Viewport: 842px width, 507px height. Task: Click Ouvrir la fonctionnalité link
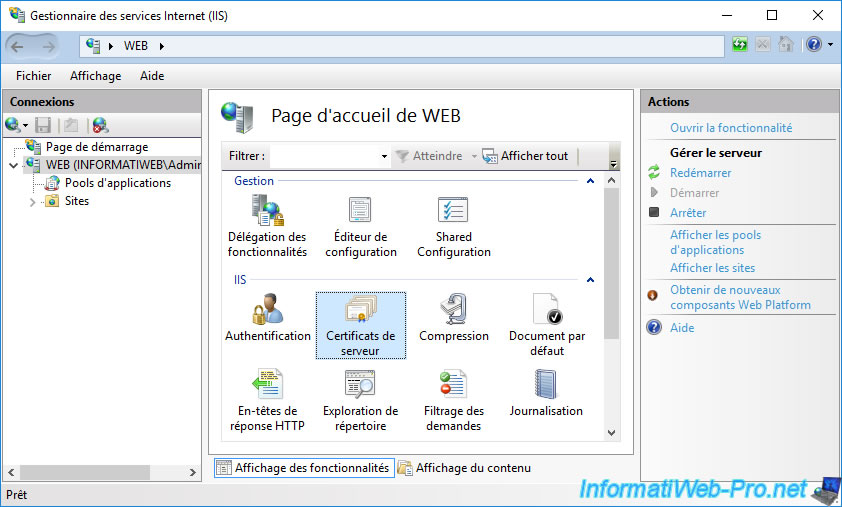click(x=731, y=128)
